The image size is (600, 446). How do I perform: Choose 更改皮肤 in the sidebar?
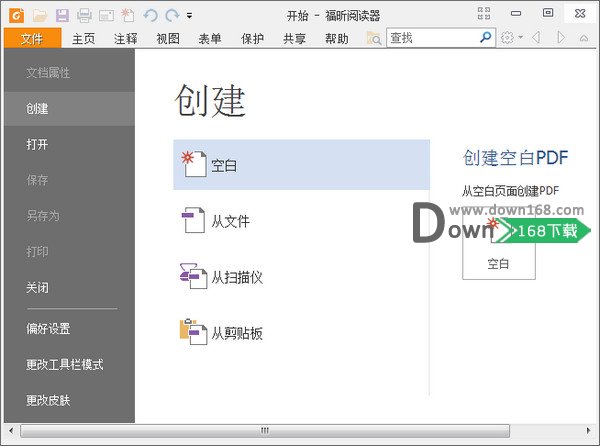69,400
